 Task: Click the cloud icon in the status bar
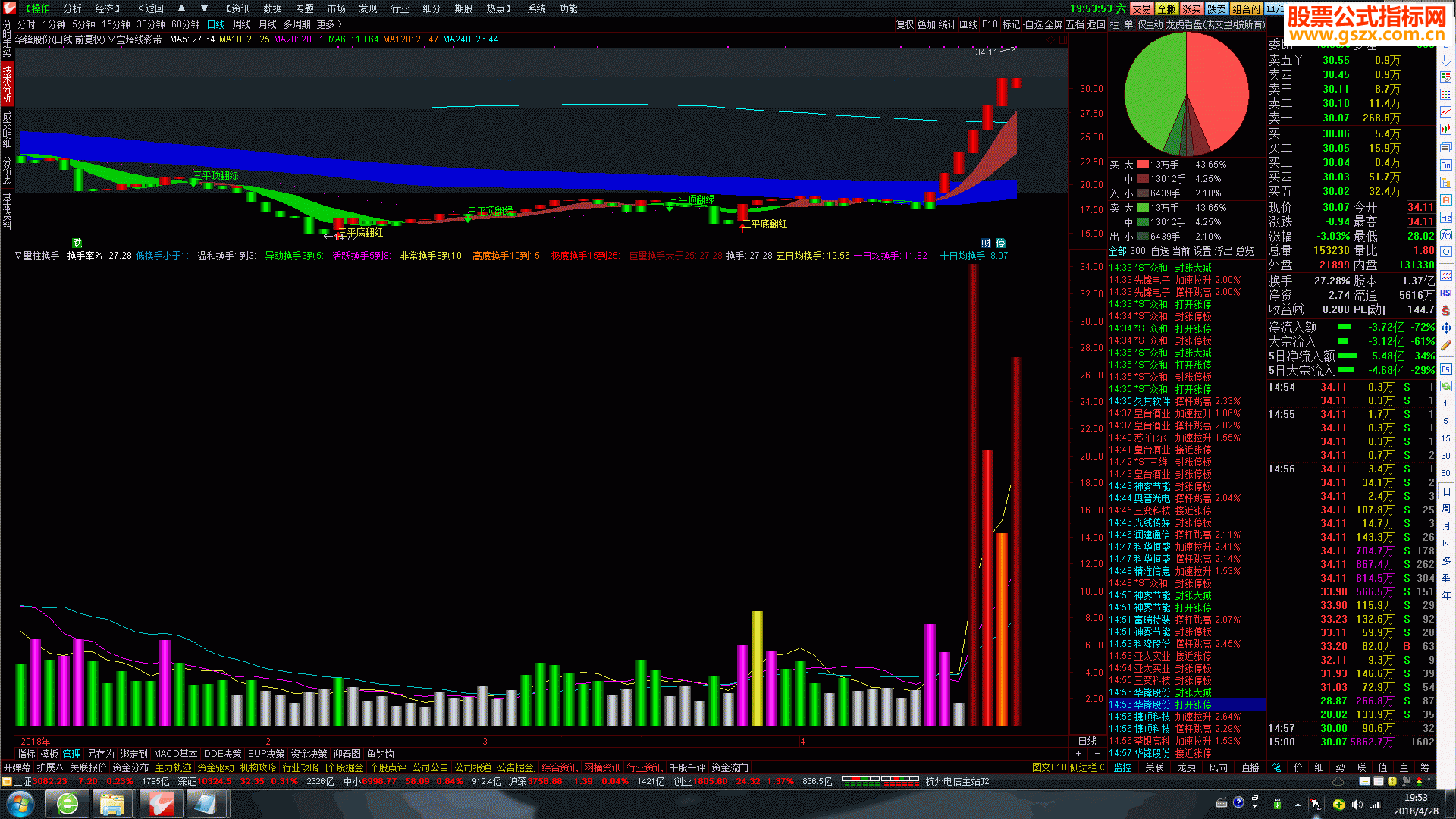tap(1338, 781)
